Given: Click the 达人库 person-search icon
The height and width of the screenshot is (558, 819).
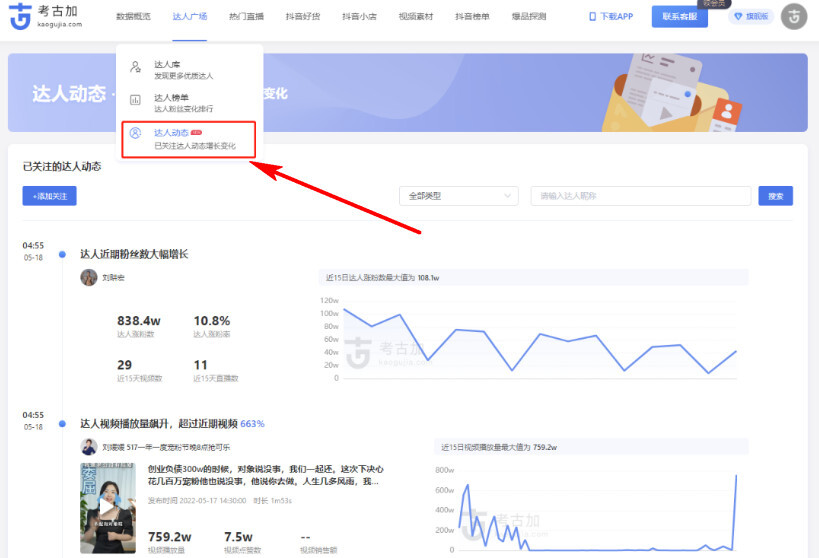Looking at the screenshot, I should click(135, 68).
